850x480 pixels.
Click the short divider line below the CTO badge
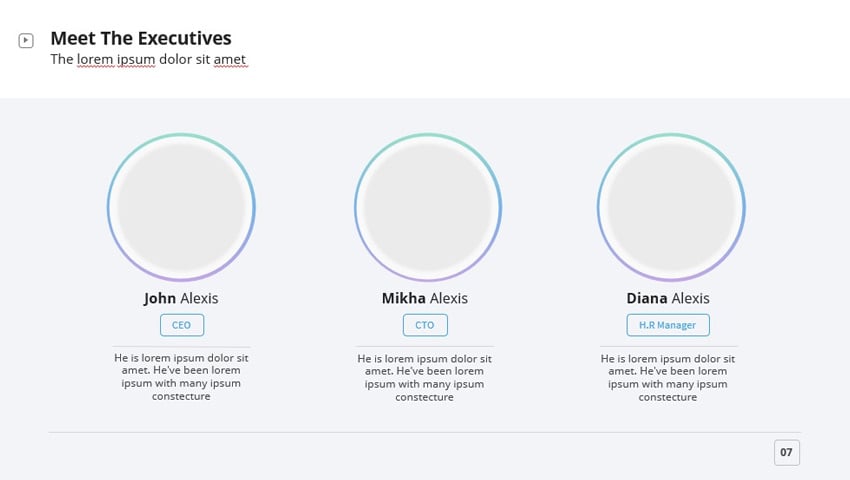tap(425, 347)
